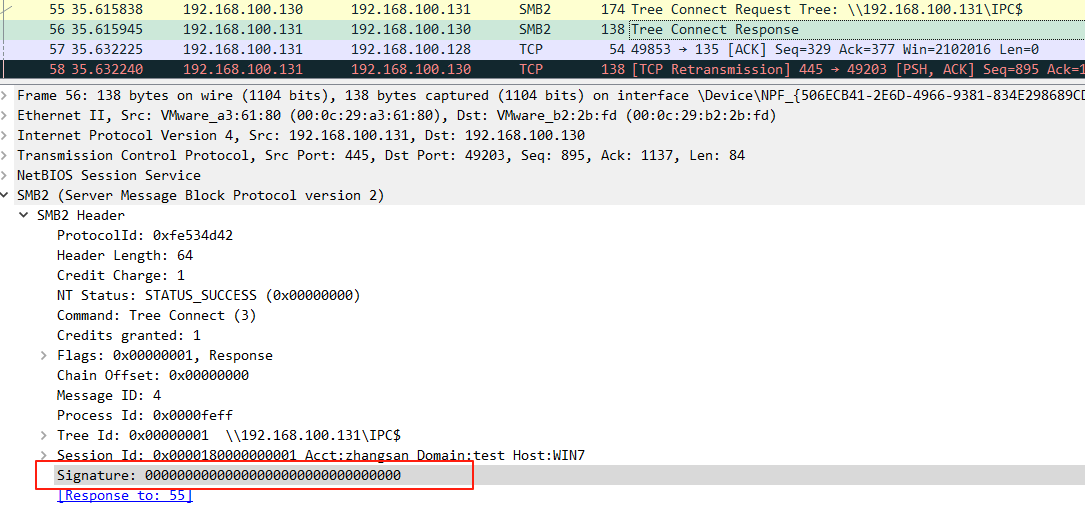The height and width of the screenshot is (508, 1085).
Task: Expand the Frame 56 details arrow
Action: tap(7, 95)
